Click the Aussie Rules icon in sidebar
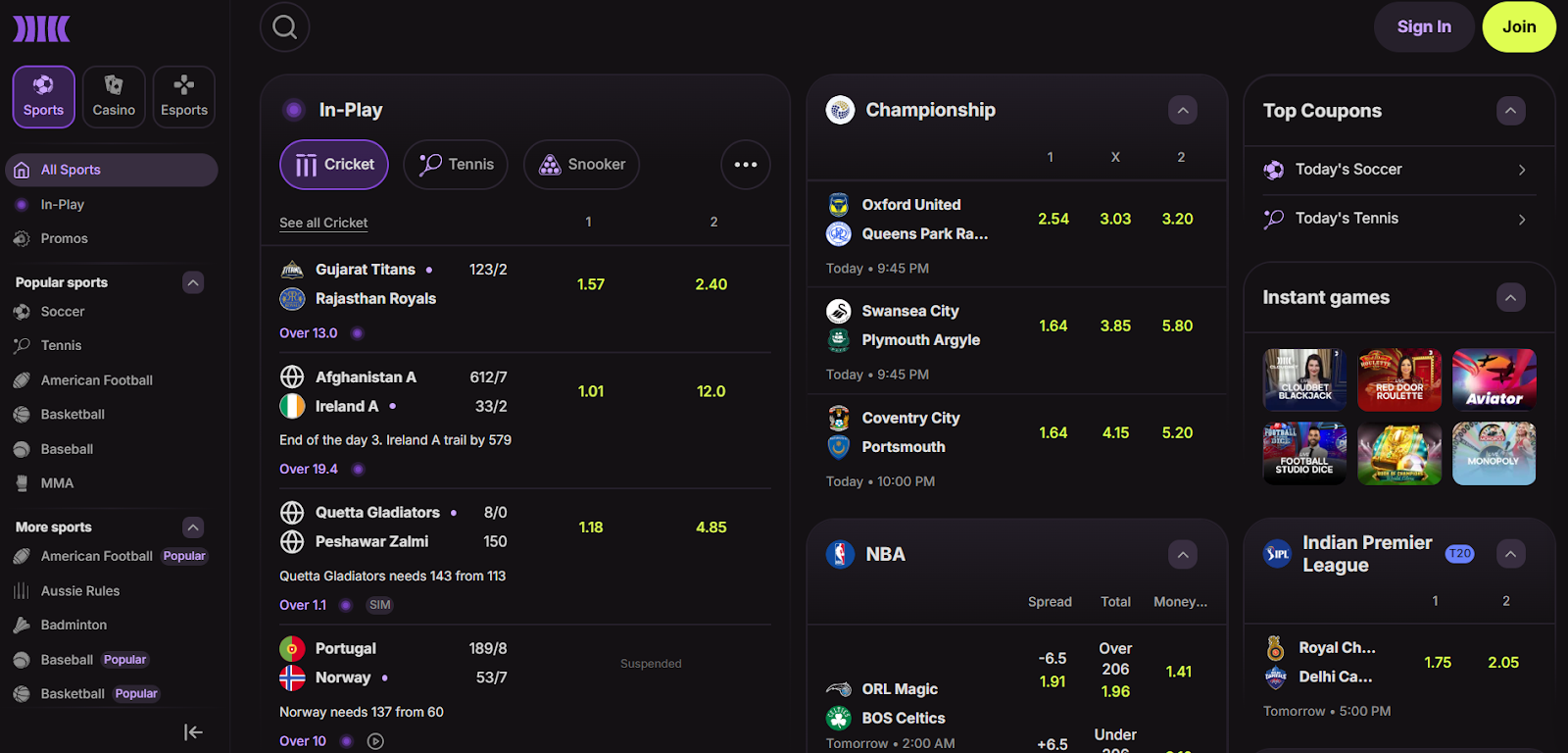The width and height of the screenshot is (1568, 753). click(x=22, y=591)
